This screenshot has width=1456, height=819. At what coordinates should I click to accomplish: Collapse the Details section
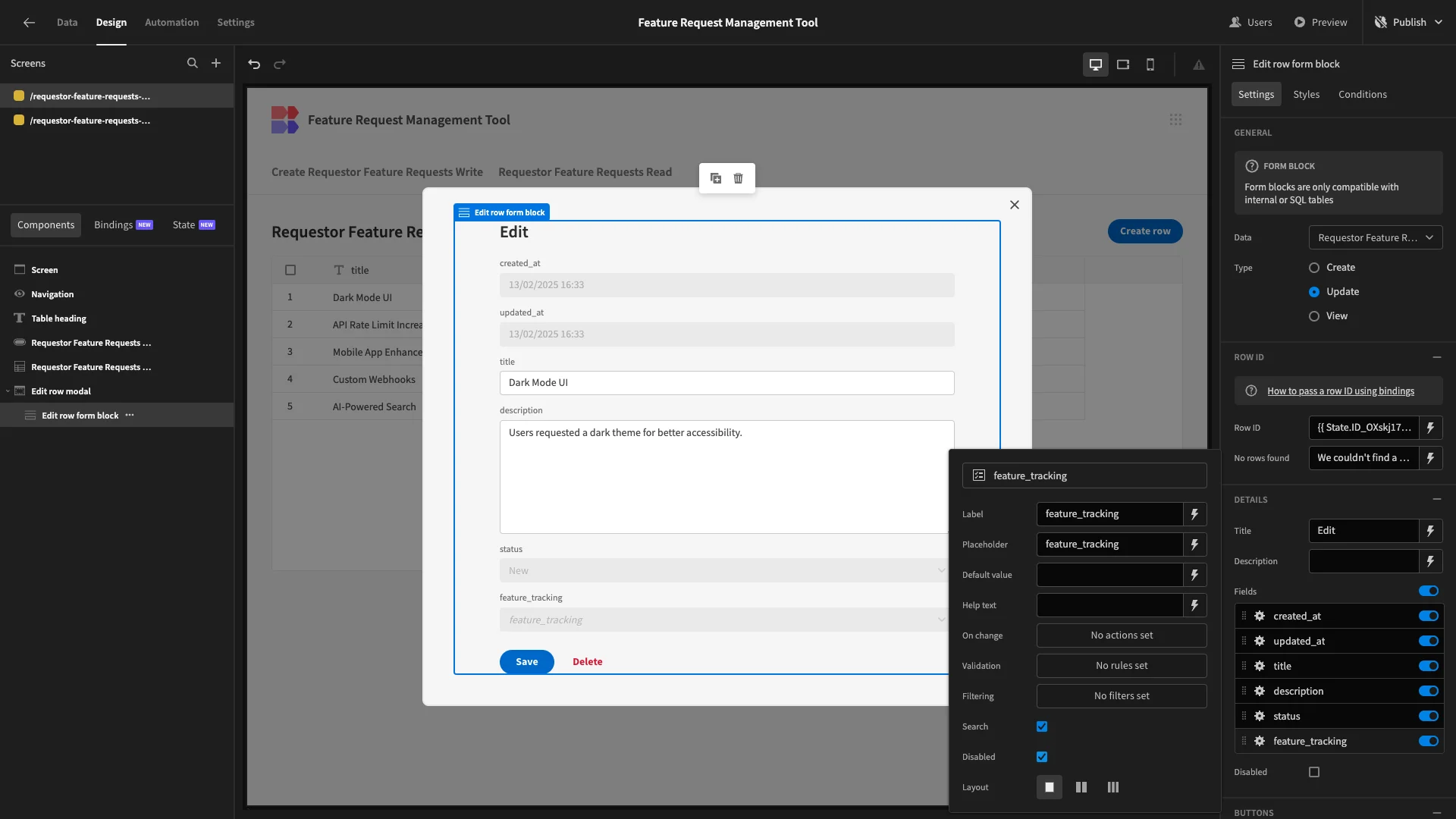pyautogui.click(x=1437, y=500)
